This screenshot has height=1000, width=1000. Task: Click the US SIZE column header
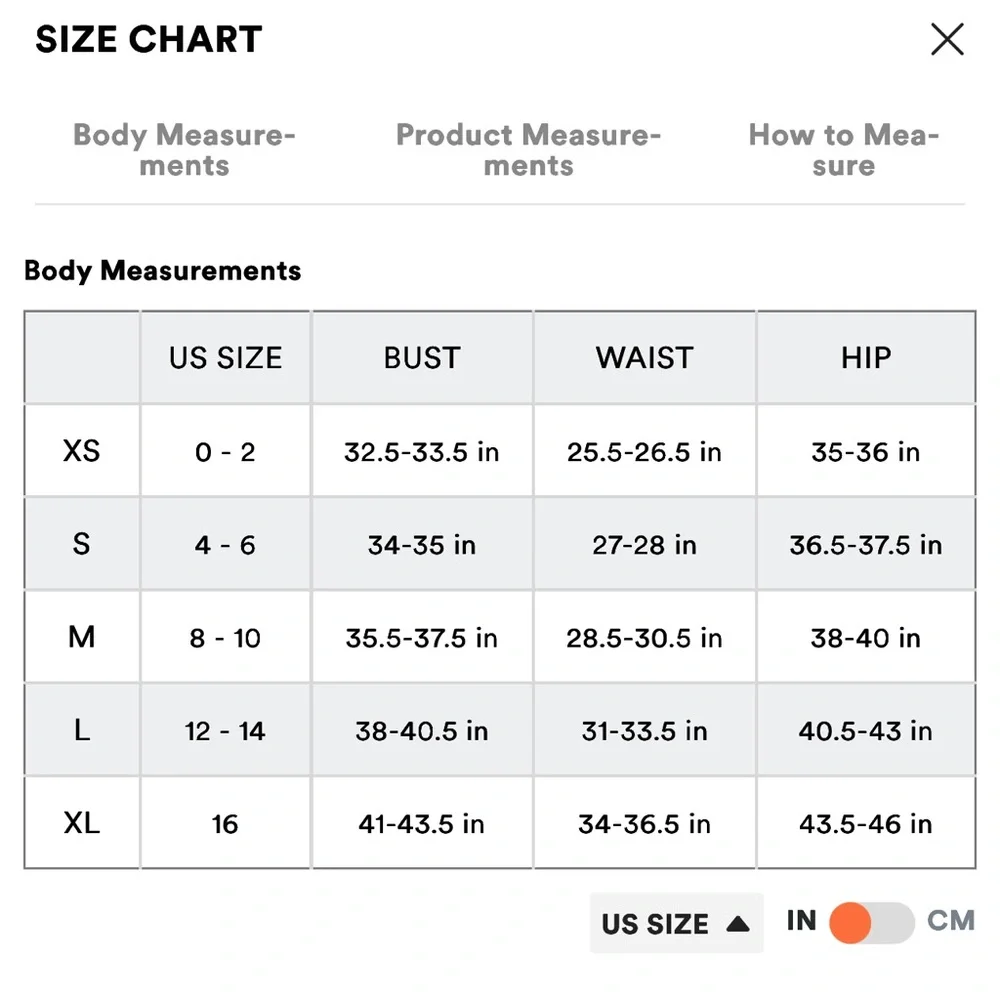point(225,357)
